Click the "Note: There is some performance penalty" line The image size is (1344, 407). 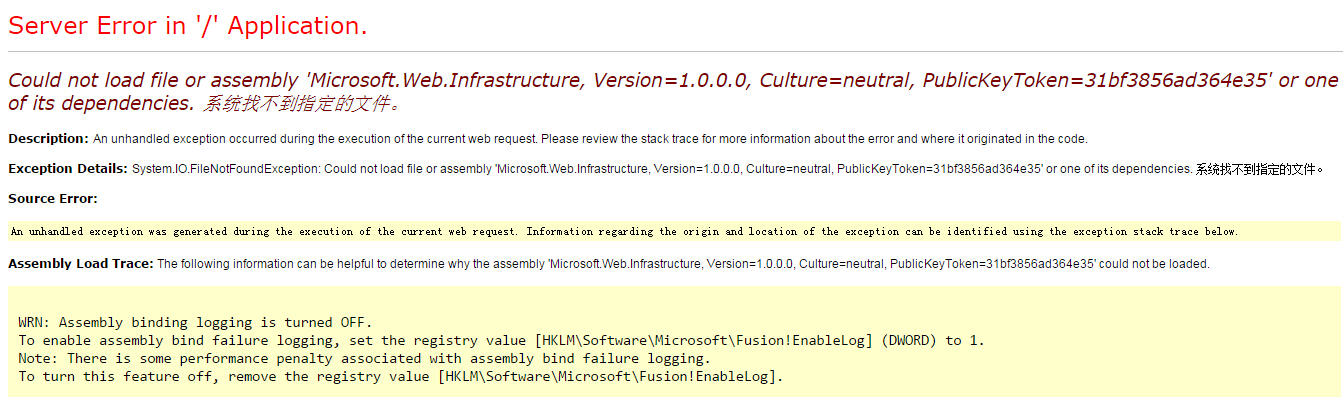pyautogui.click(x=364, y=358)
